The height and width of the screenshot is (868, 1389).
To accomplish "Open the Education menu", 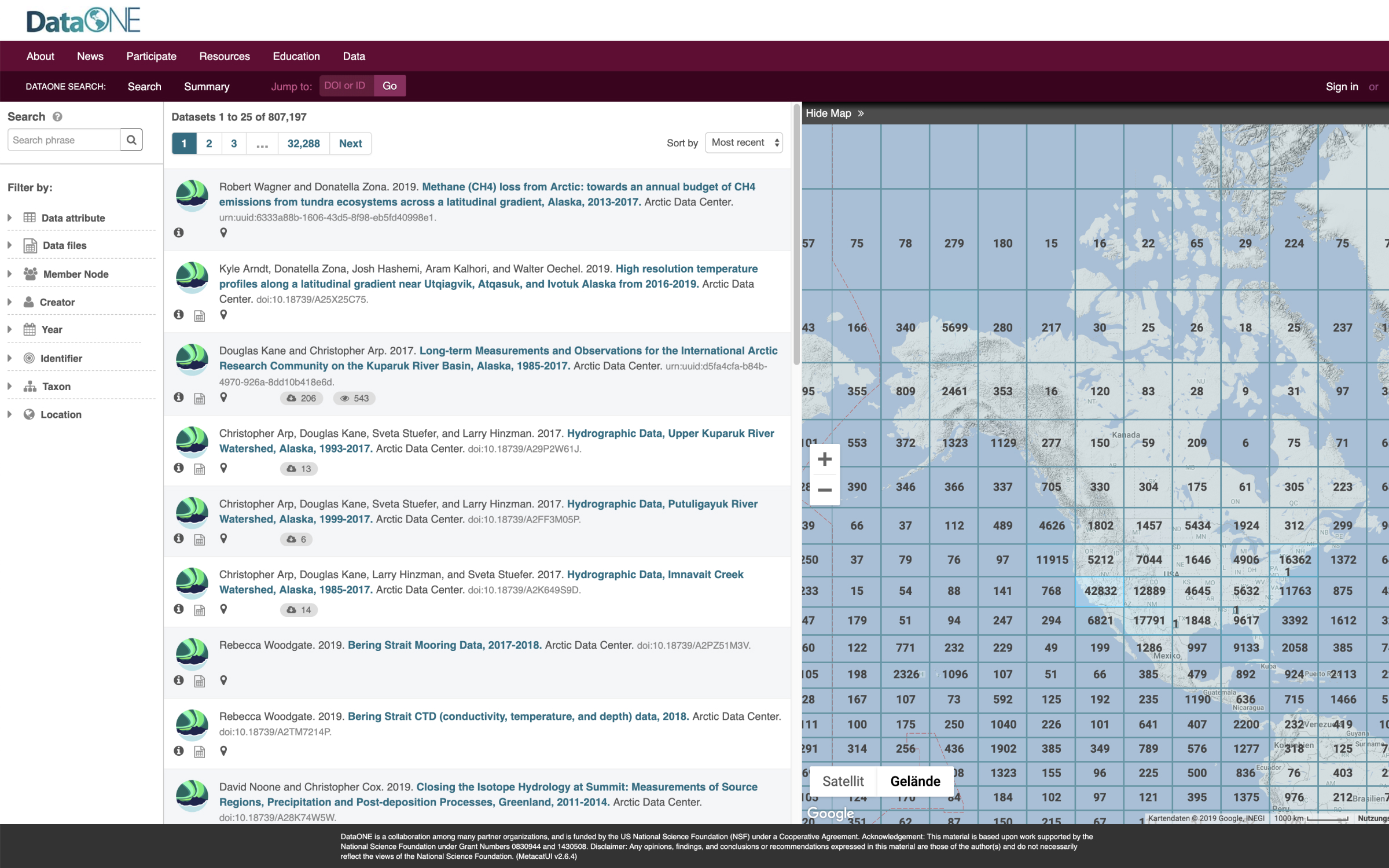I will 296,56.
